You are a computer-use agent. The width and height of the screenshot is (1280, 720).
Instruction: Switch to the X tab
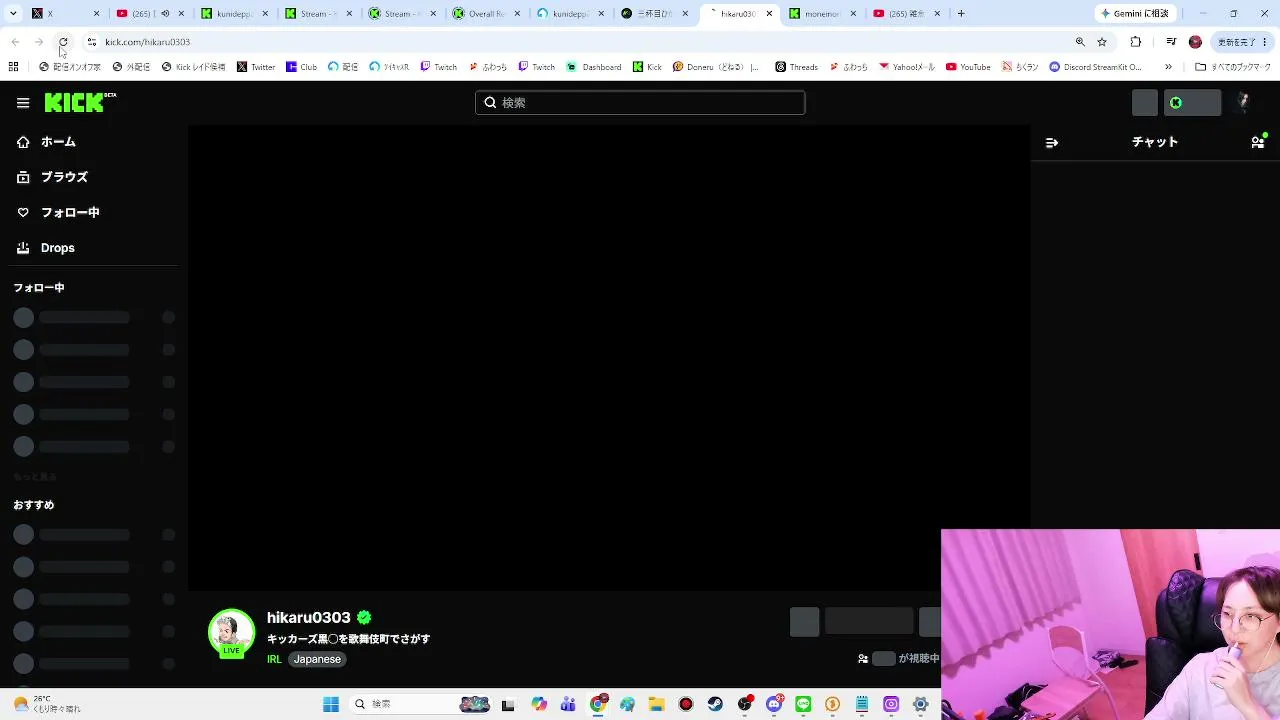click(66, 14)
